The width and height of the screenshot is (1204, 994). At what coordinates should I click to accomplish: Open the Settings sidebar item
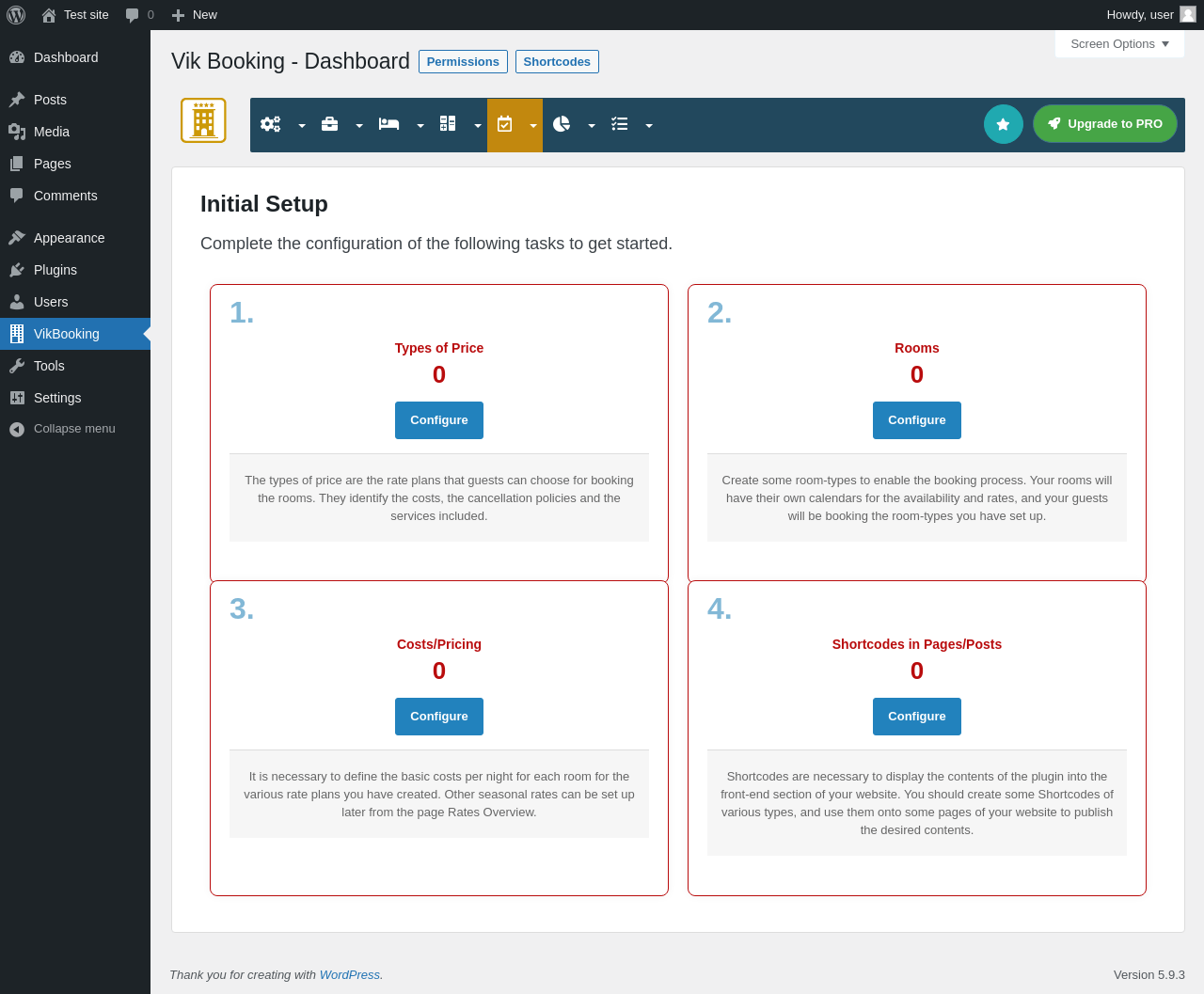point(75,398)
